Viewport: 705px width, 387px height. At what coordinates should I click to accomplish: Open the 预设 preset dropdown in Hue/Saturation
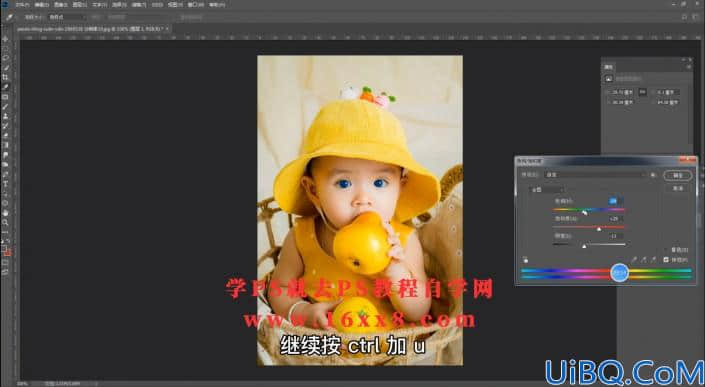pos(596,175)
